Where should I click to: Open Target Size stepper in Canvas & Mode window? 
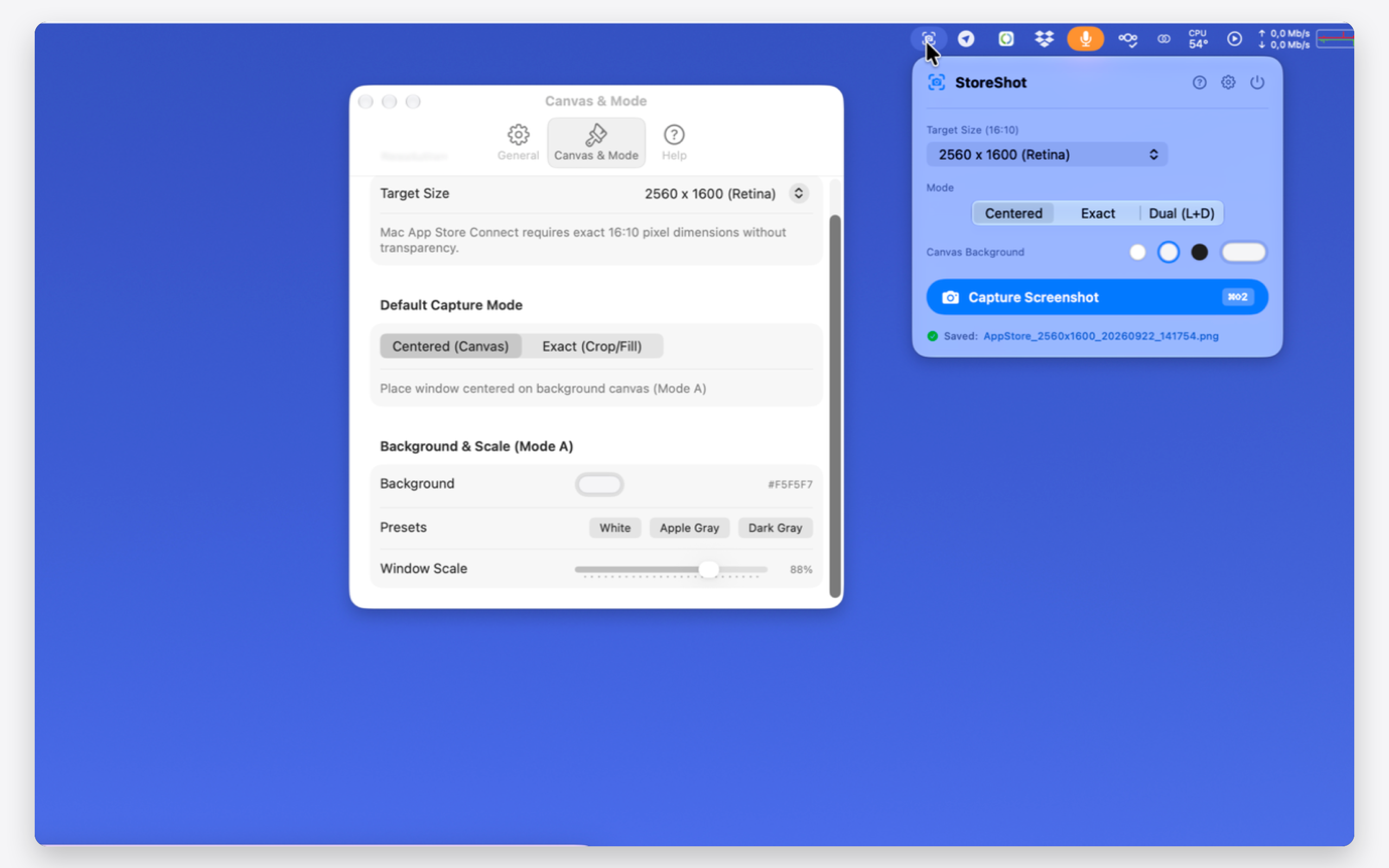798,193
